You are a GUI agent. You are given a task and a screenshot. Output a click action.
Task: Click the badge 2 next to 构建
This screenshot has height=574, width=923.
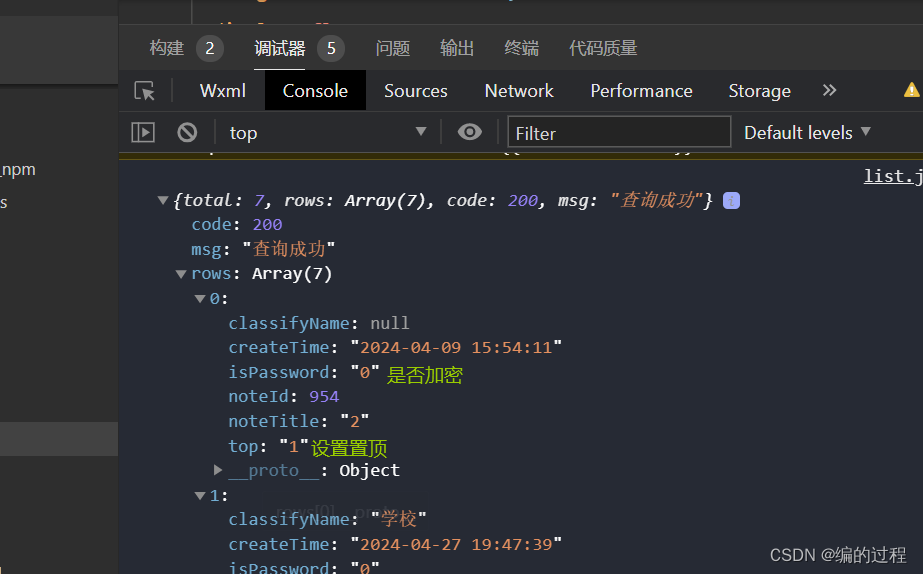coord(210,48)
